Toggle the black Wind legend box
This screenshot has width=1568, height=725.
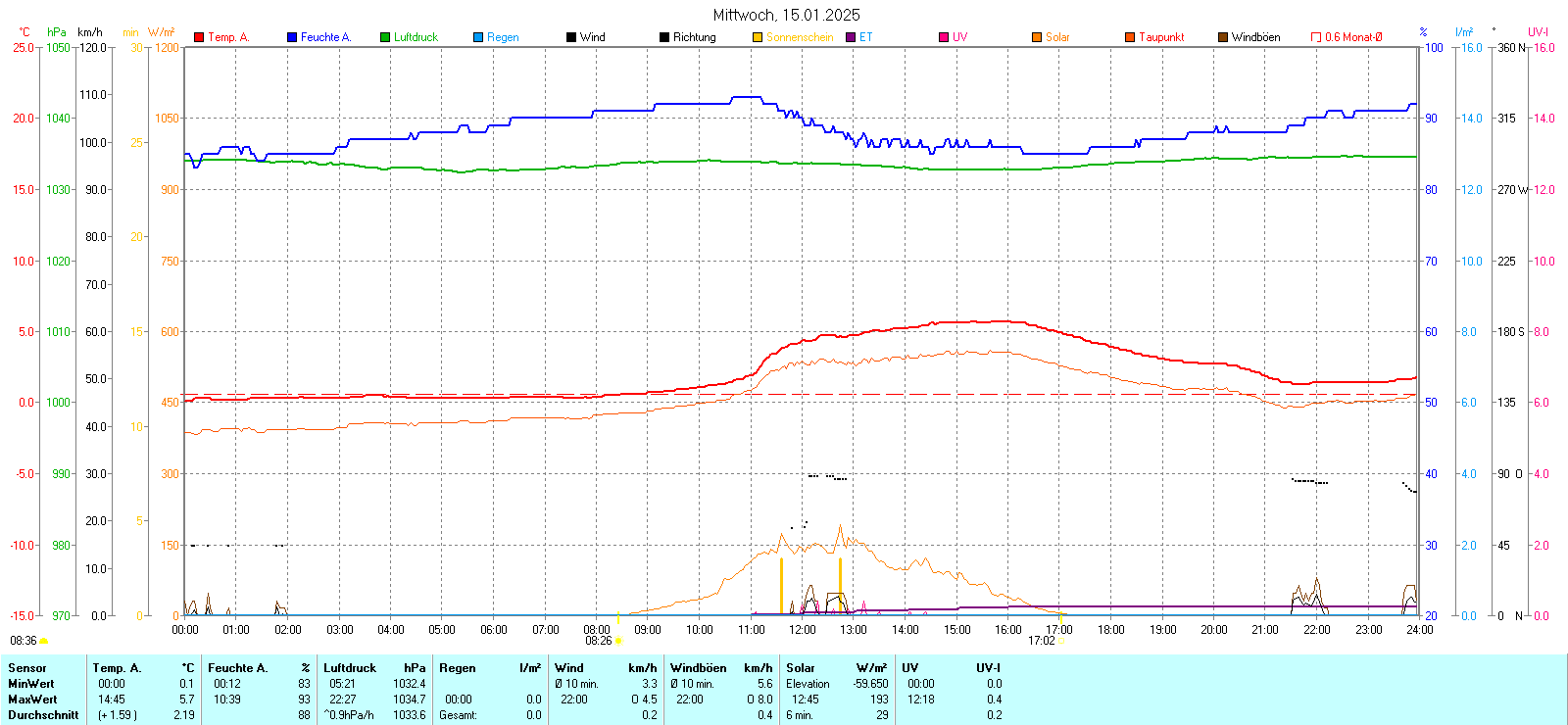click(571, 37)
